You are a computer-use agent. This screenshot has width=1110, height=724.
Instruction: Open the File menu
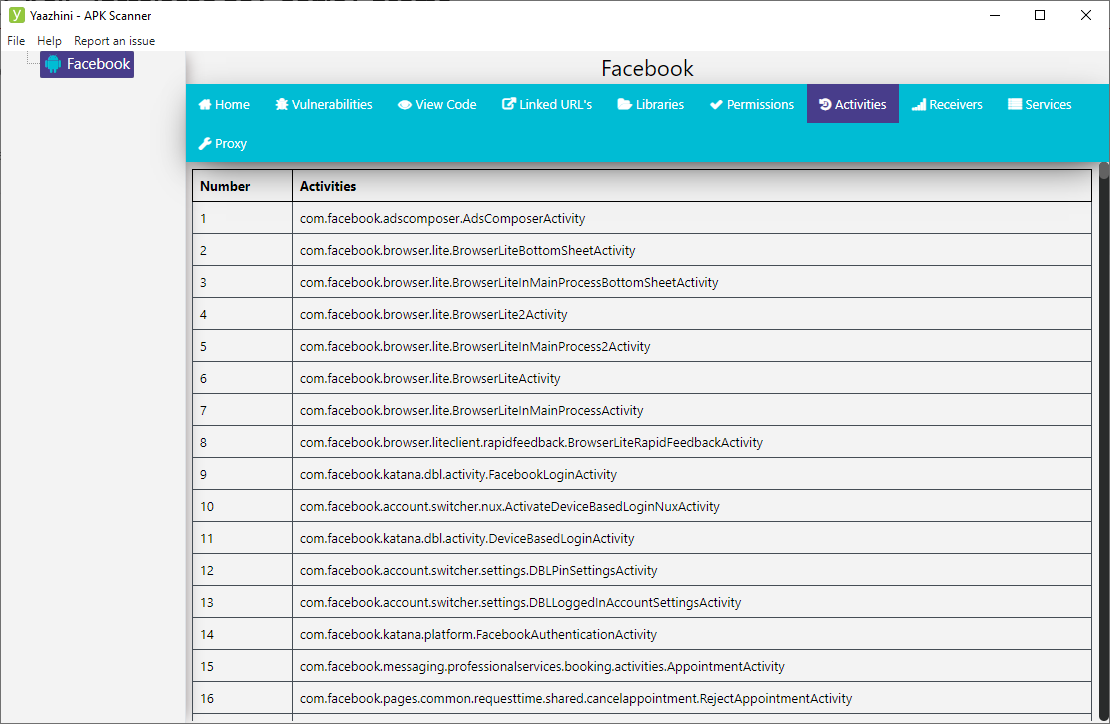coord(16,41)
